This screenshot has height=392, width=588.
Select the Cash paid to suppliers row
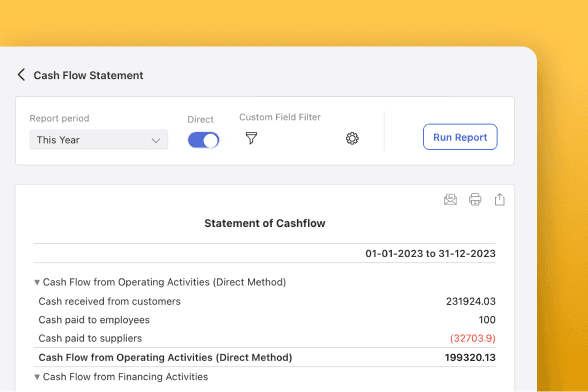[265, 338]
